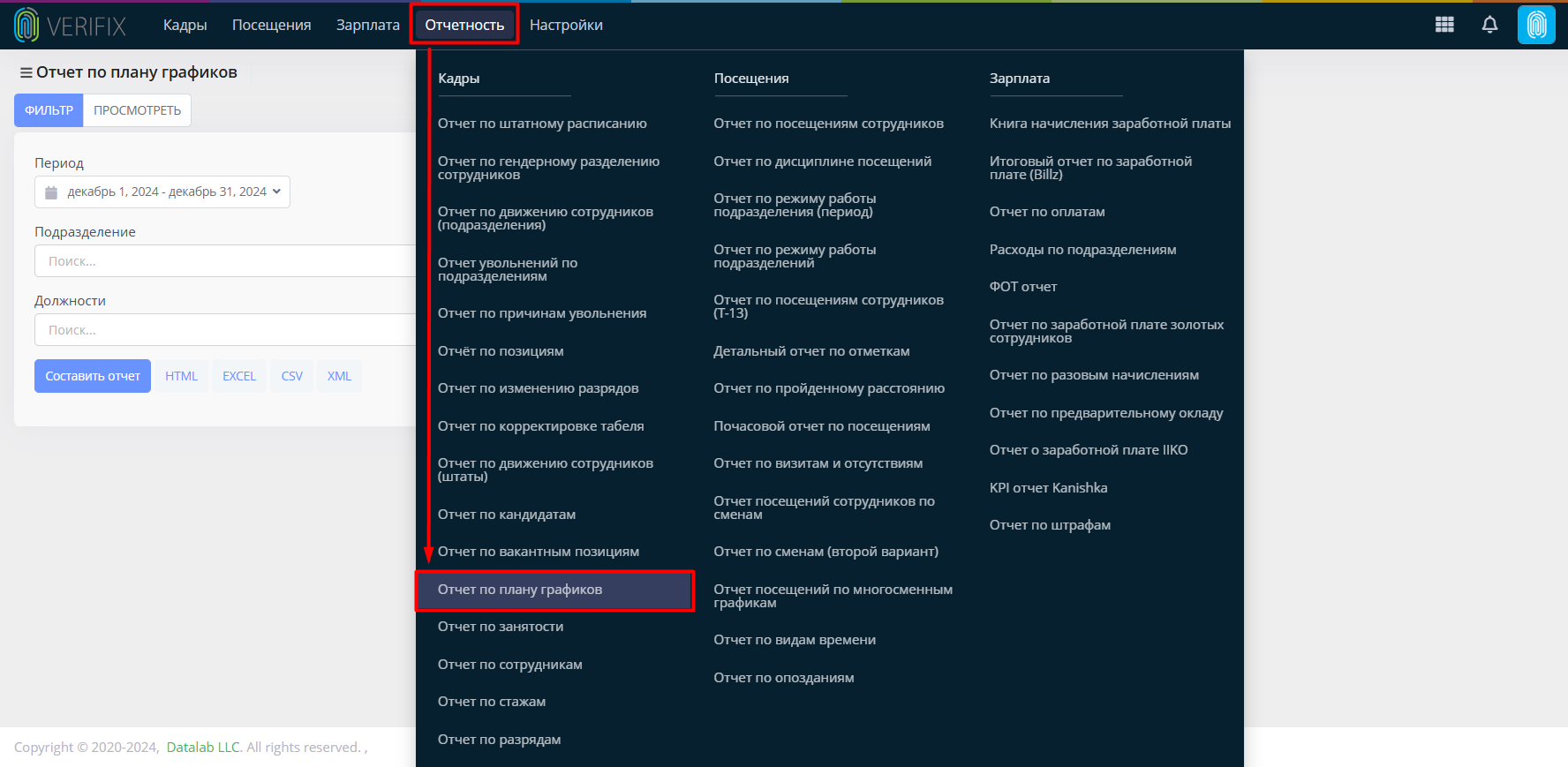The image size is (1568, 767).
Task: Select Отчет по штатному расписанию
Action: coord(542,124)
